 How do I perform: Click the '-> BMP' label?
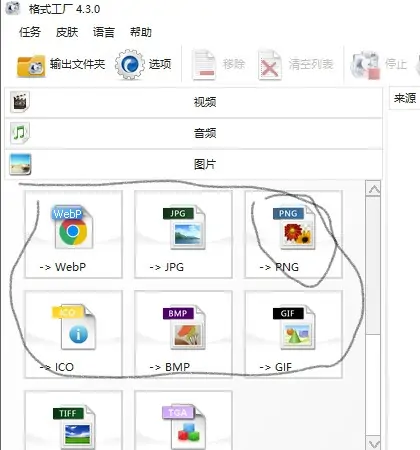(x=170, y=367)
